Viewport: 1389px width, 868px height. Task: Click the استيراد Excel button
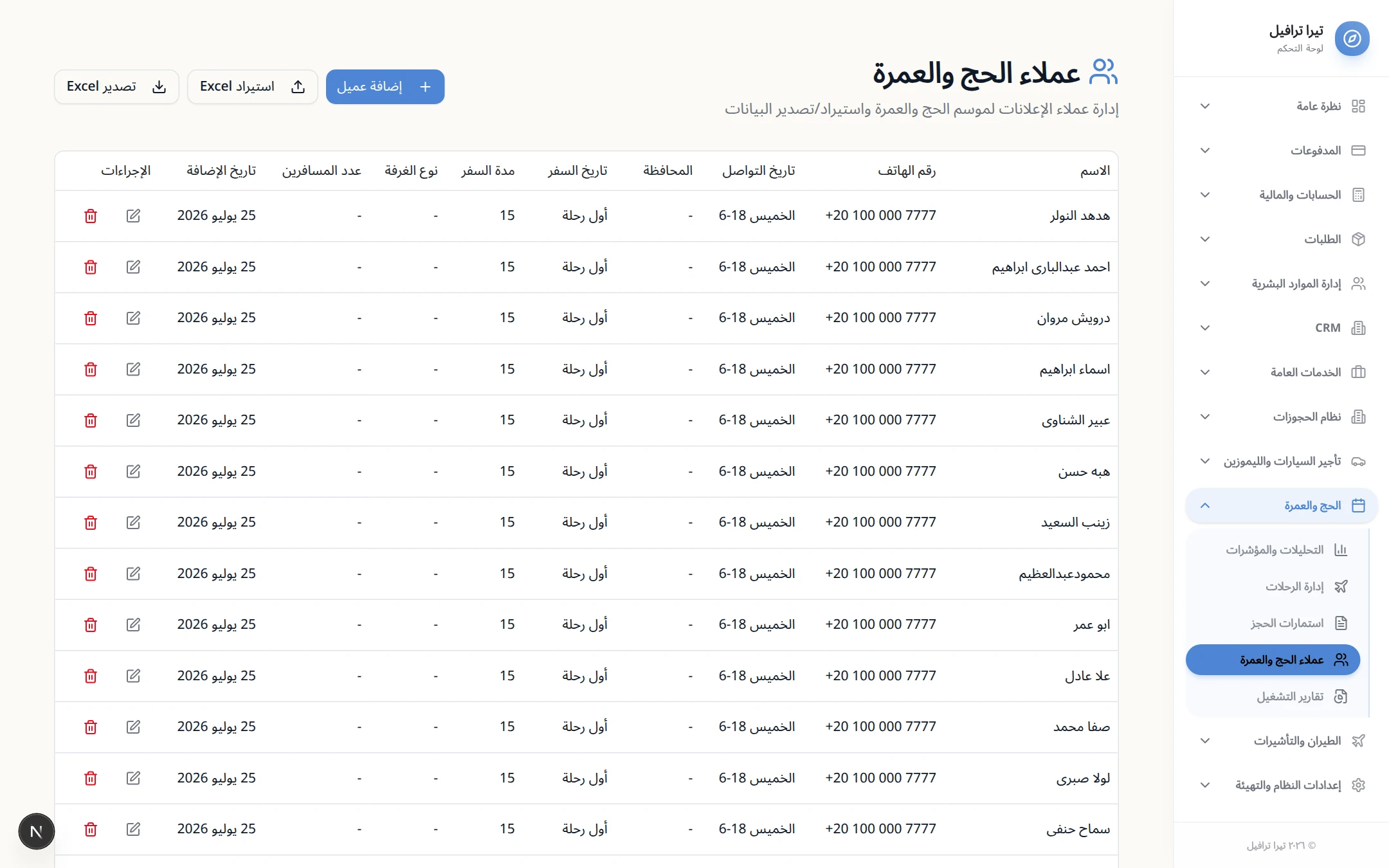(253, 87)
